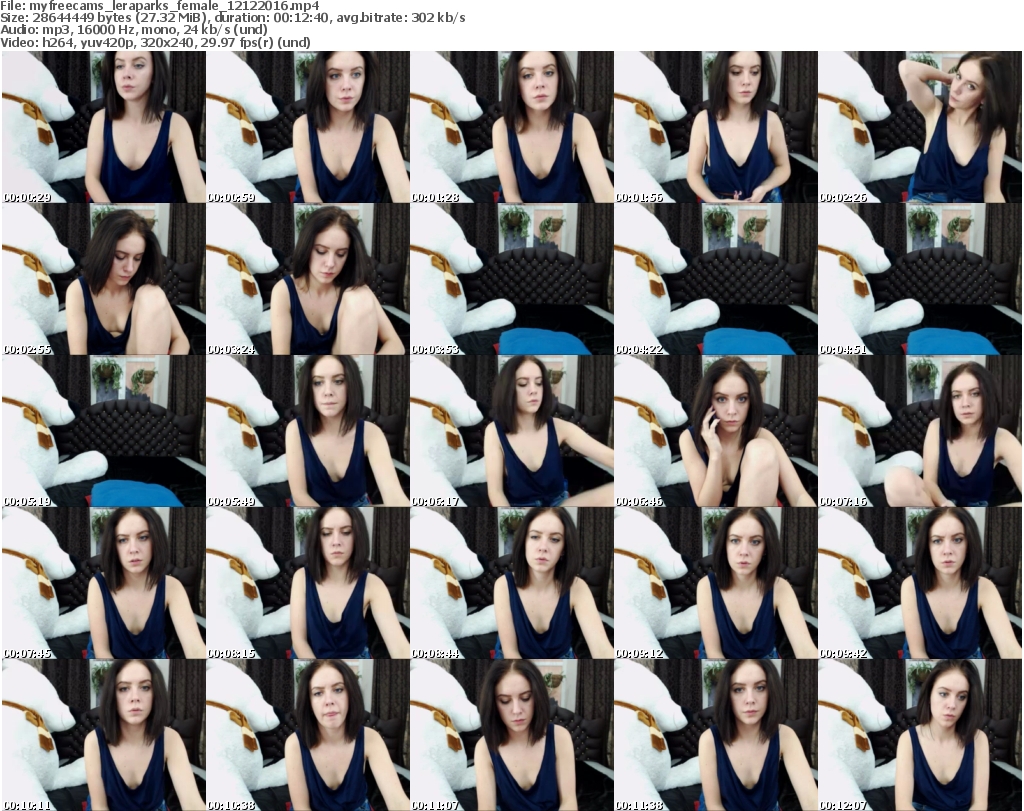Open the frame marked 00:05:49
This screenshot has height=811, width=1024.
point(308,431)
